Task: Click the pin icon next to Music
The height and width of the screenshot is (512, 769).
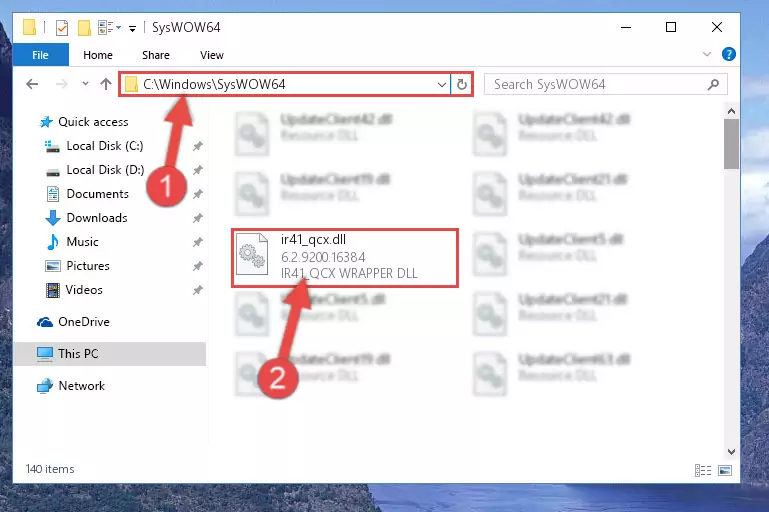Action: tap(198, 242)
